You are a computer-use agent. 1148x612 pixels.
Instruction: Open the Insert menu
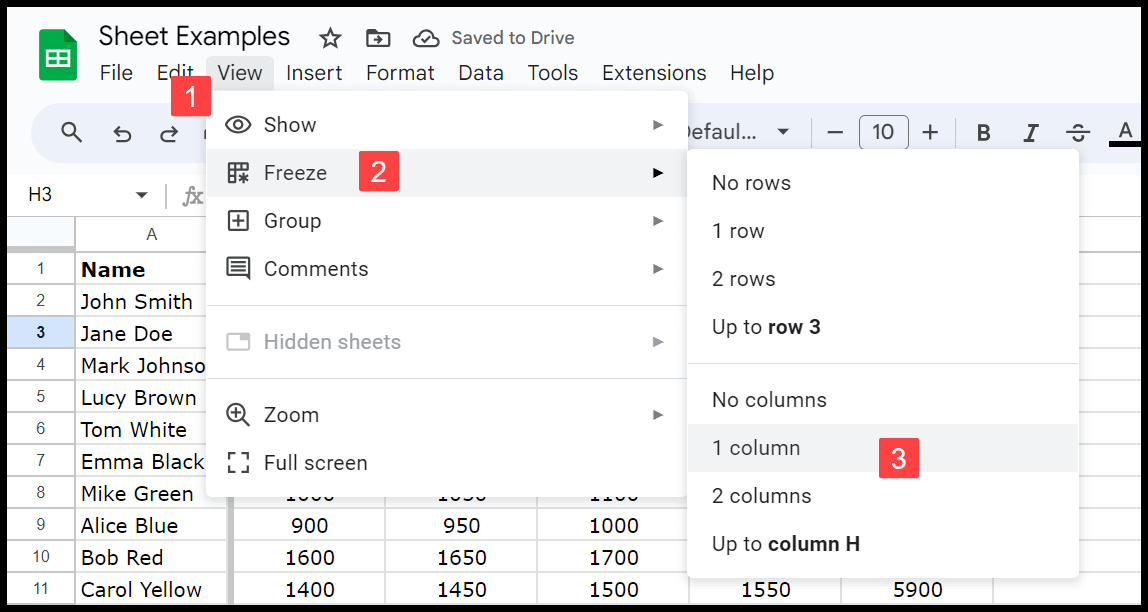click(x=314, y=73)
